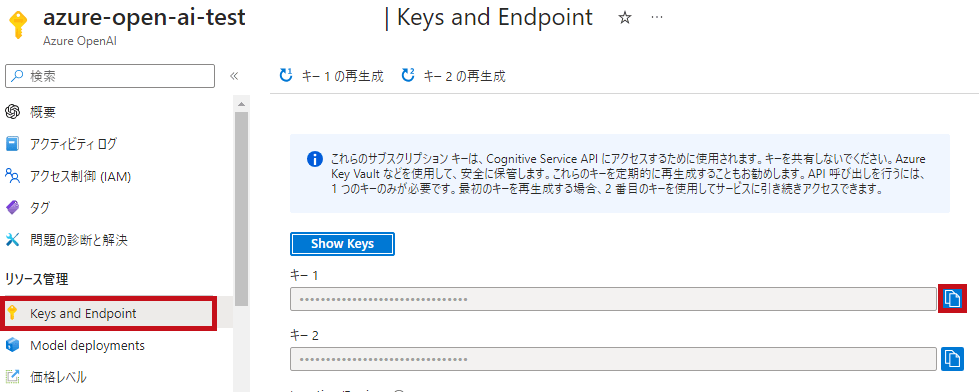Click the Show Keys button
This screenshot has width=979, height=392.
coord(342,244)
